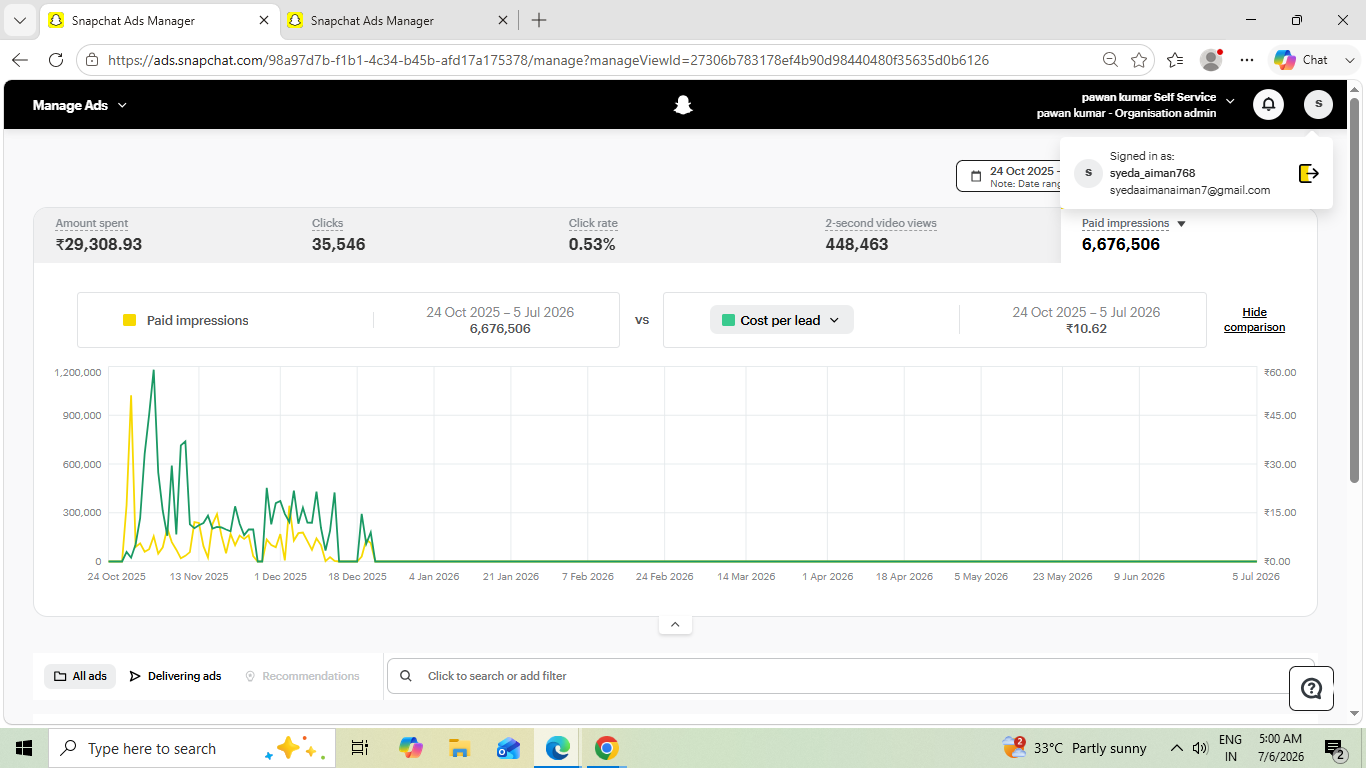
Task: Select the Delivering ads view
Action: pyautogui.click(x=175, y=676)
